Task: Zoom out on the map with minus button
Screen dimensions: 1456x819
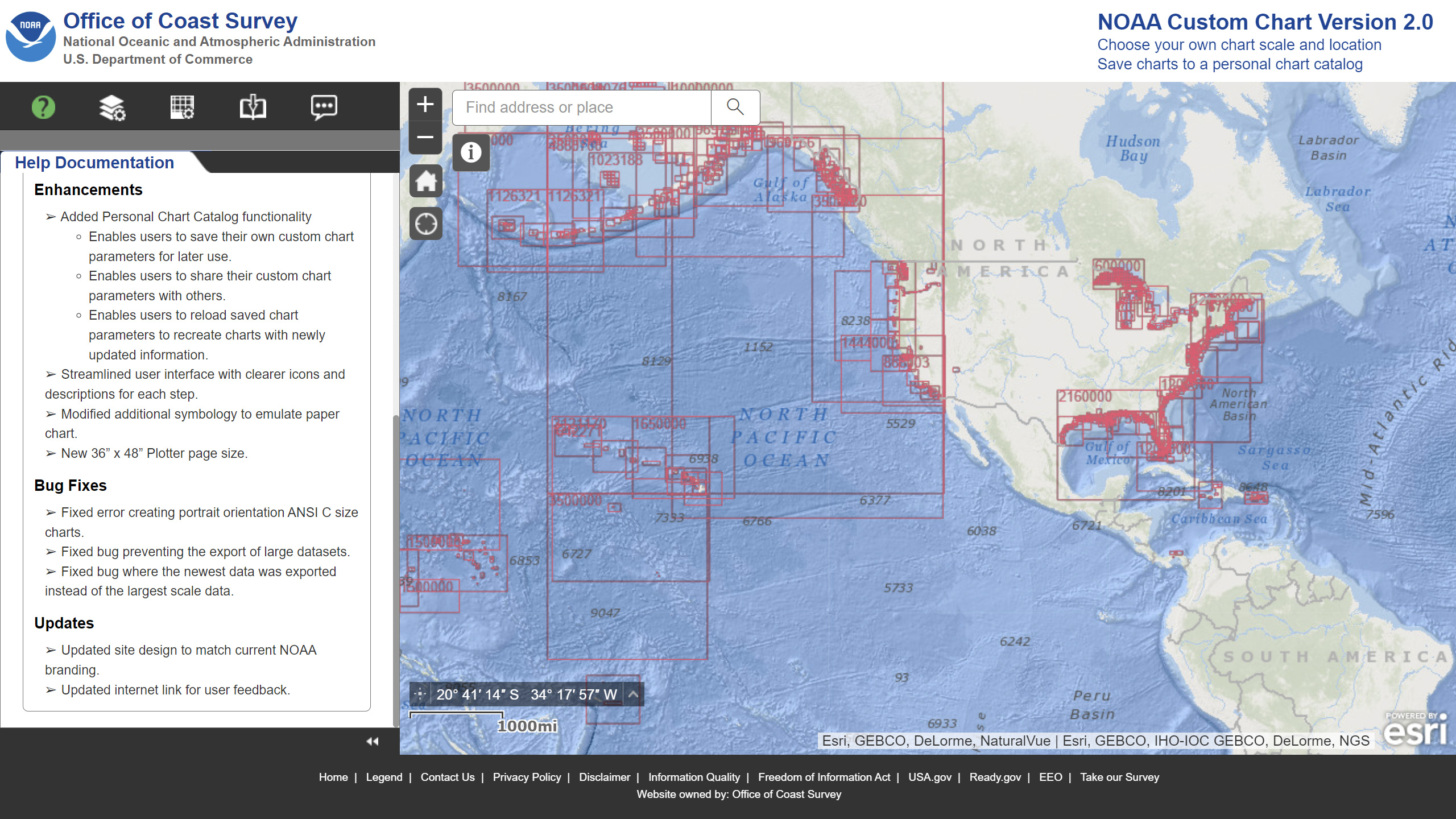Action: tap(425, 137)
